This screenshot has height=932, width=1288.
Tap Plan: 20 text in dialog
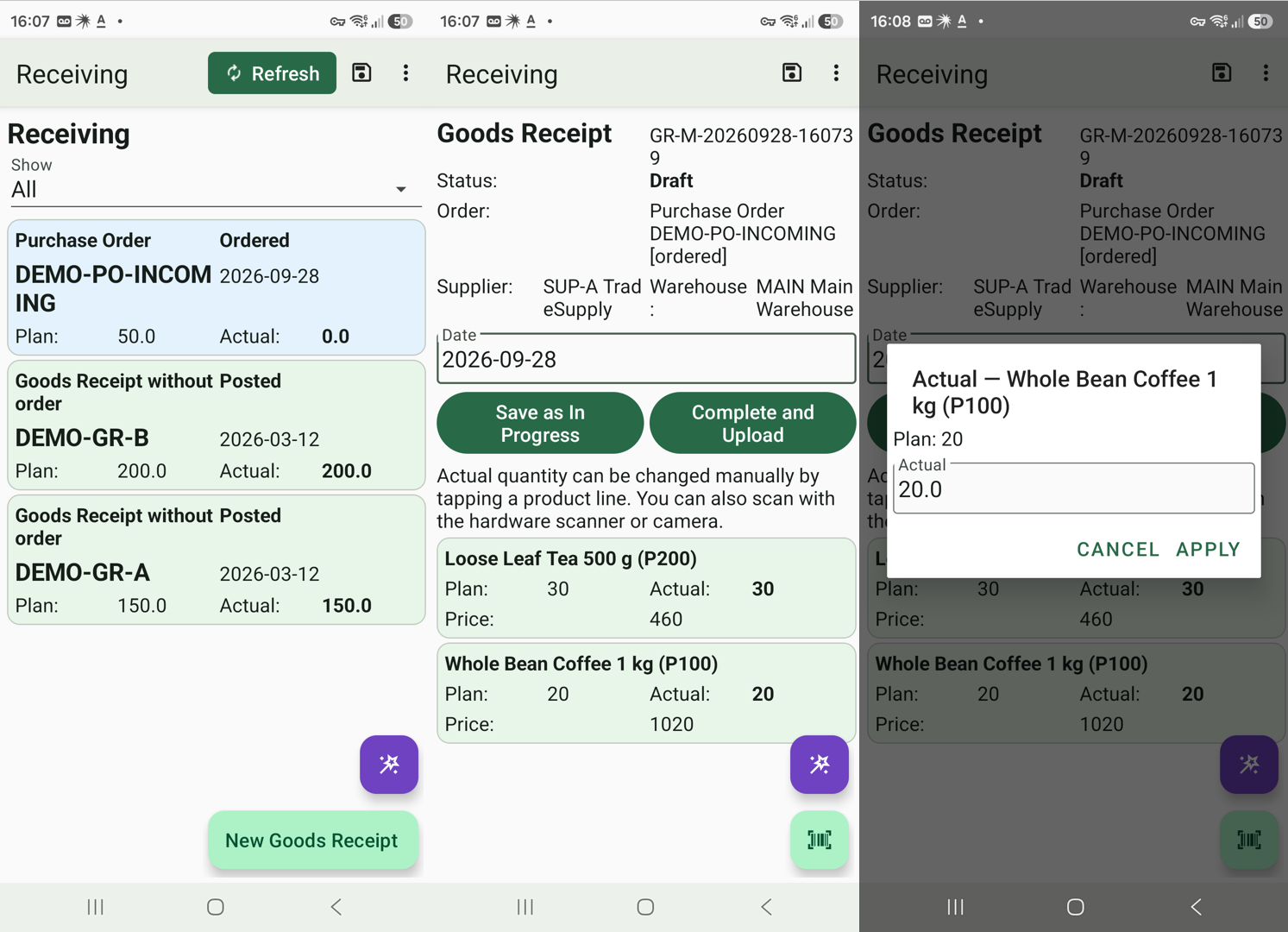point(928,439)
